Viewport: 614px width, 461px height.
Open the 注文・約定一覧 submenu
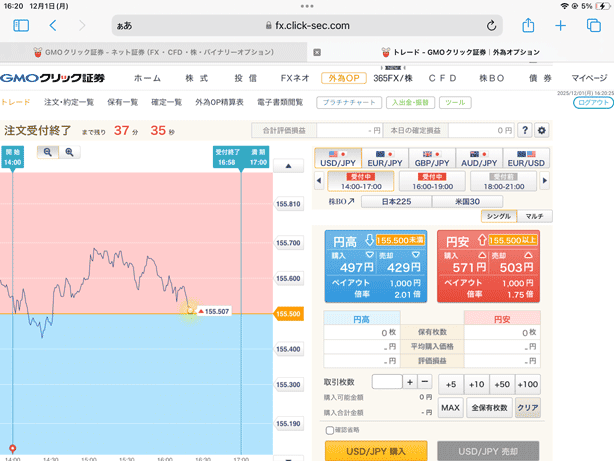click(69, 102)
